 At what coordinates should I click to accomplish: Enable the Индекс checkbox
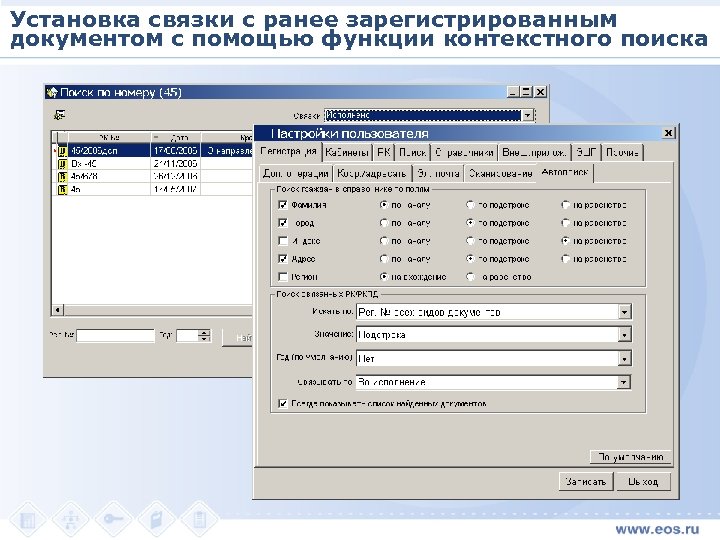pos(283,241)
